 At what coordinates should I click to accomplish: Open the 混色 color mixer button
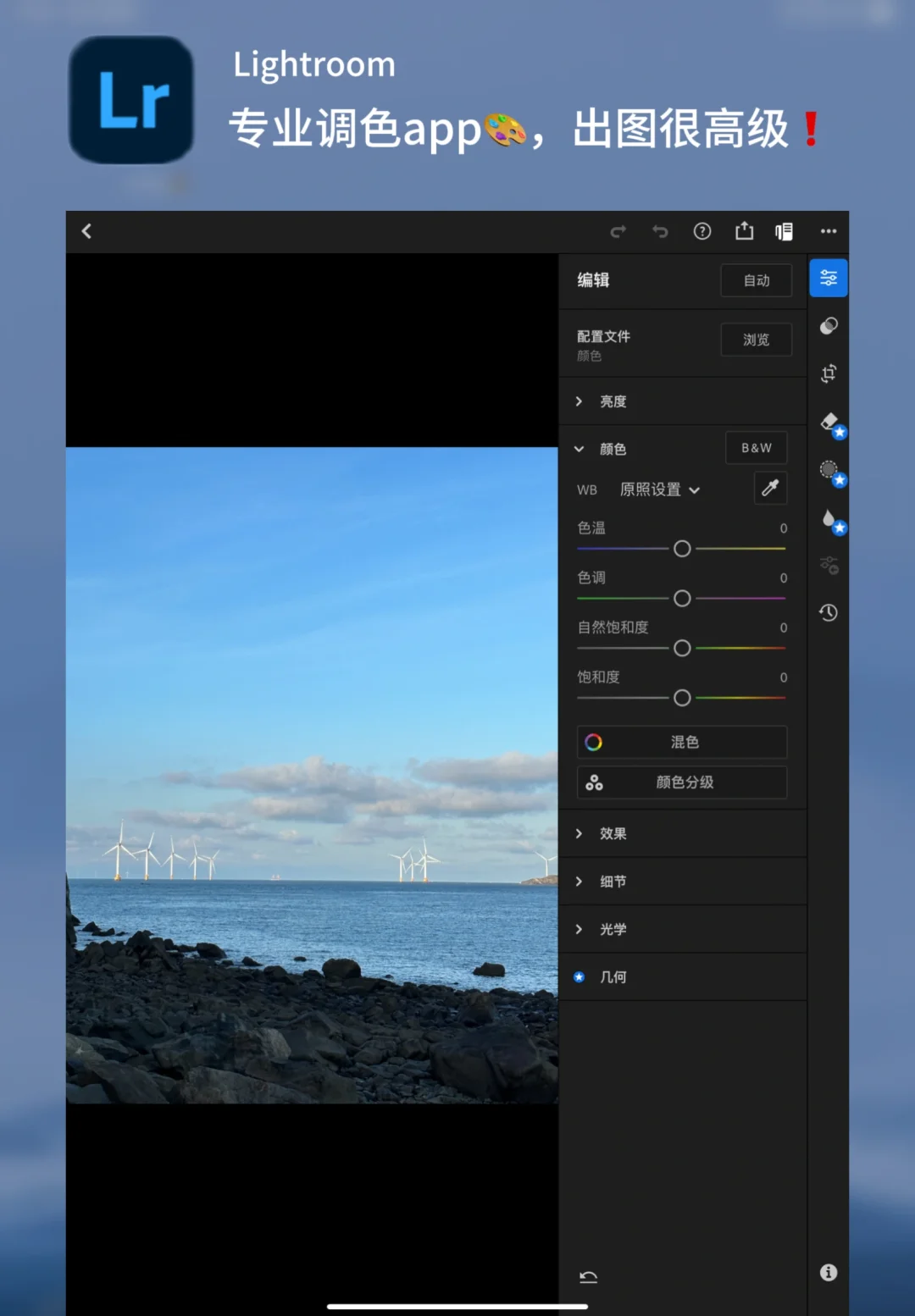click(682, 742)
